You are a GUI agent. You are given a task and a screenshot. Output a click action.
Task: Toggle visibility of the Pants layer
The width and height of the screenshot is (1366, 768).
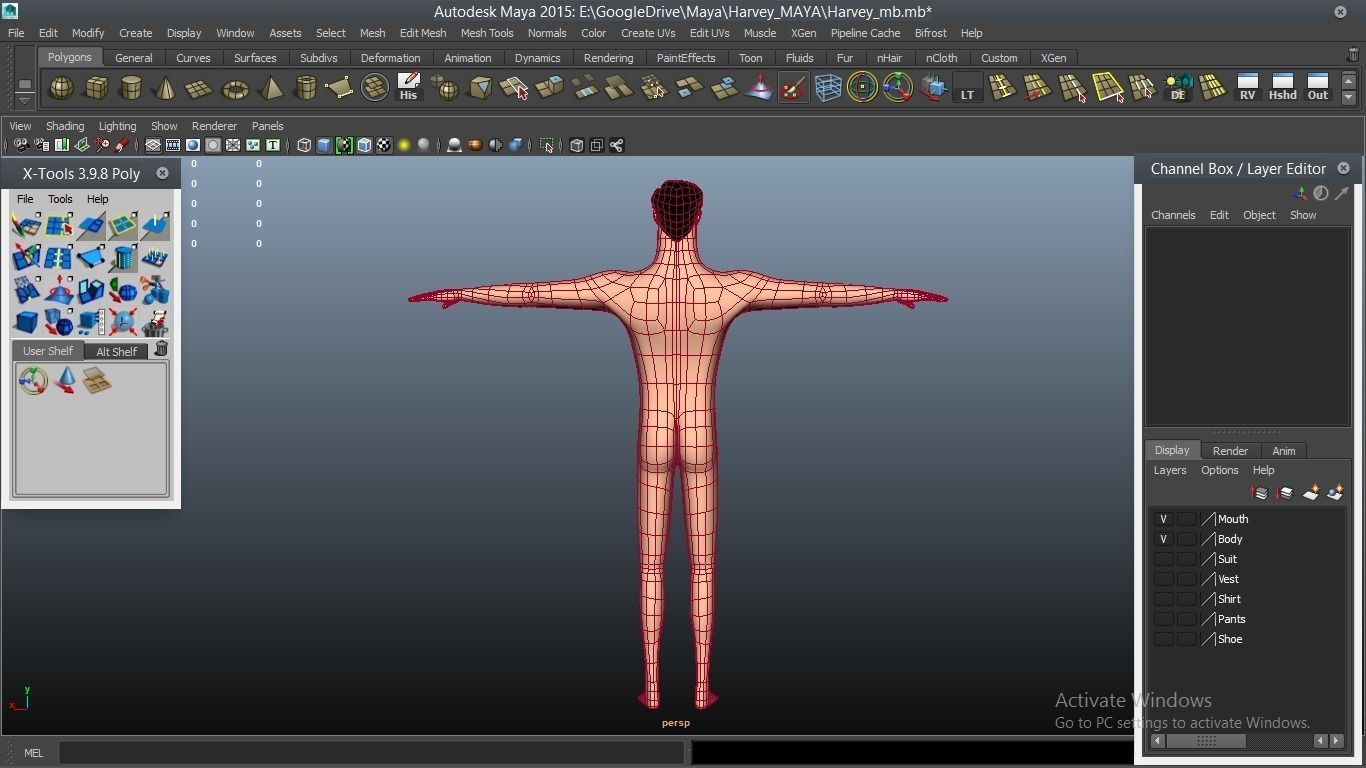click(1163, 619)
